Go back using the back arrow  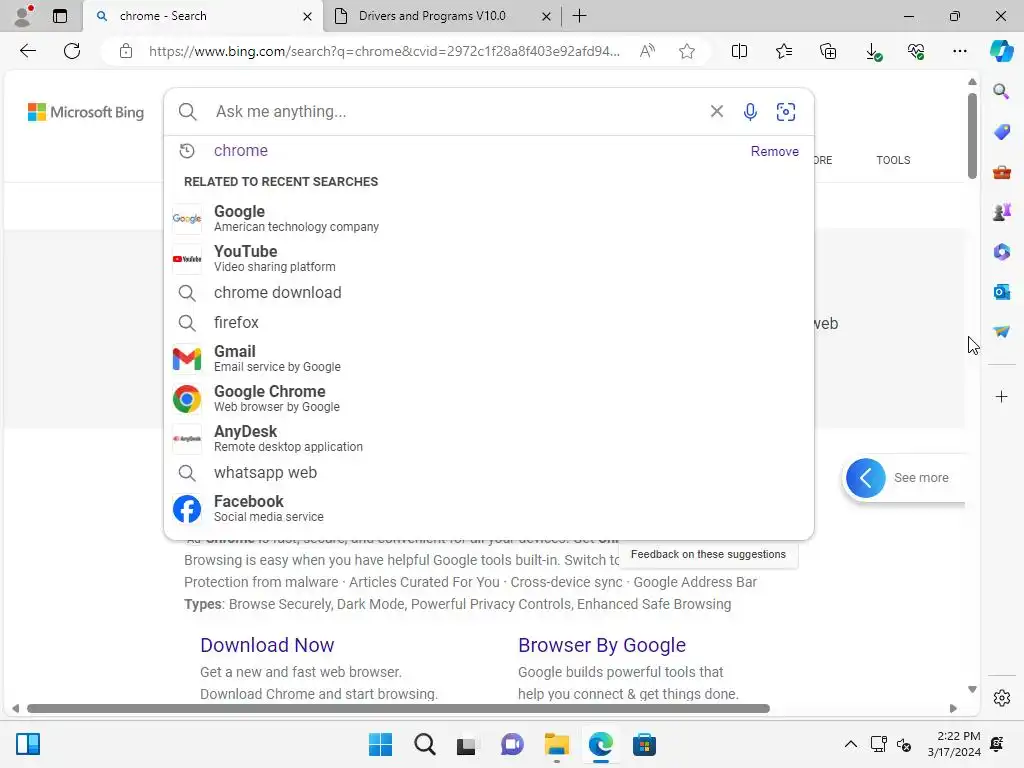(27, 51)
